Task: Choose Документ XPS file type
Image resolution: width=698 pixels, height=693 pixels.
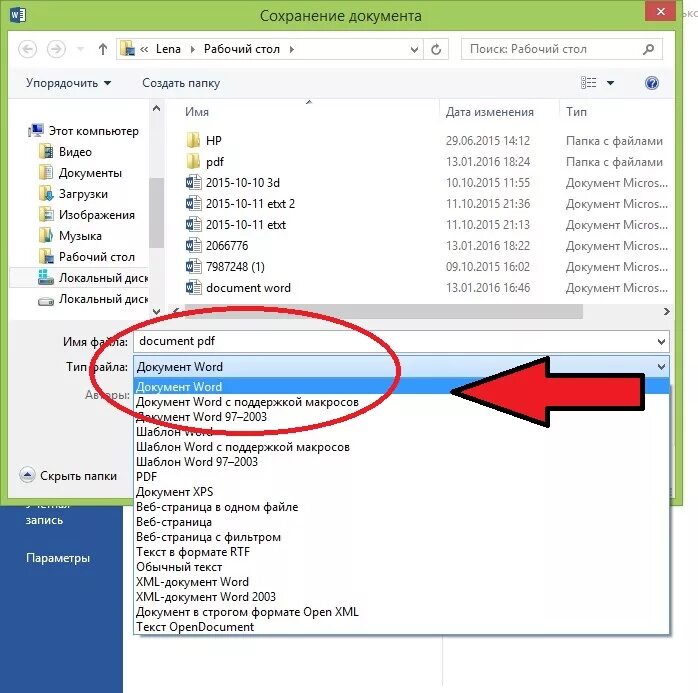Action: point(402,492)
